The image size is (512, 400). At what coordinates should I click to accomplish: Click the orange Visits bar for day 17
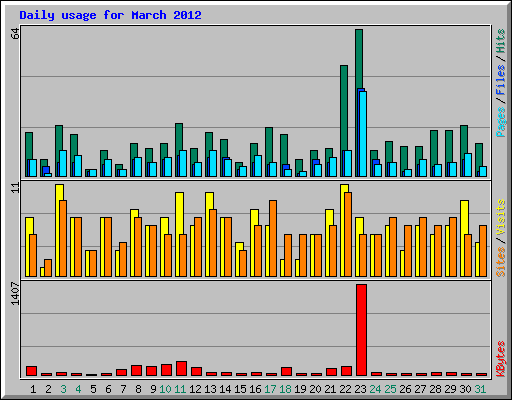tap(273, 238)
